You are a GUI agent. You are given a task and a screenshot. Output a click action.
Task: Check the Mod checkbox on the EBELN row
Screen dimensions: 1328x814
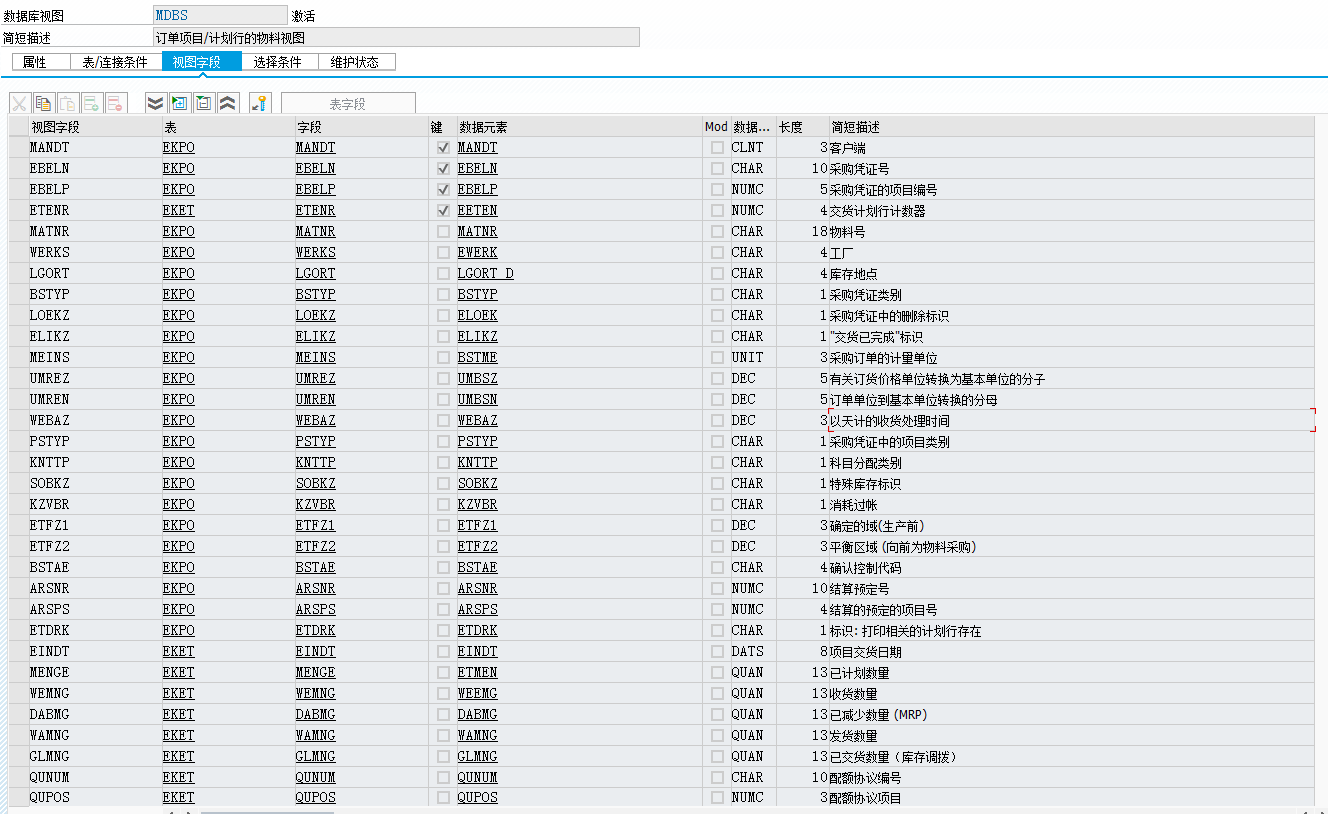click(x=715, y=168)
